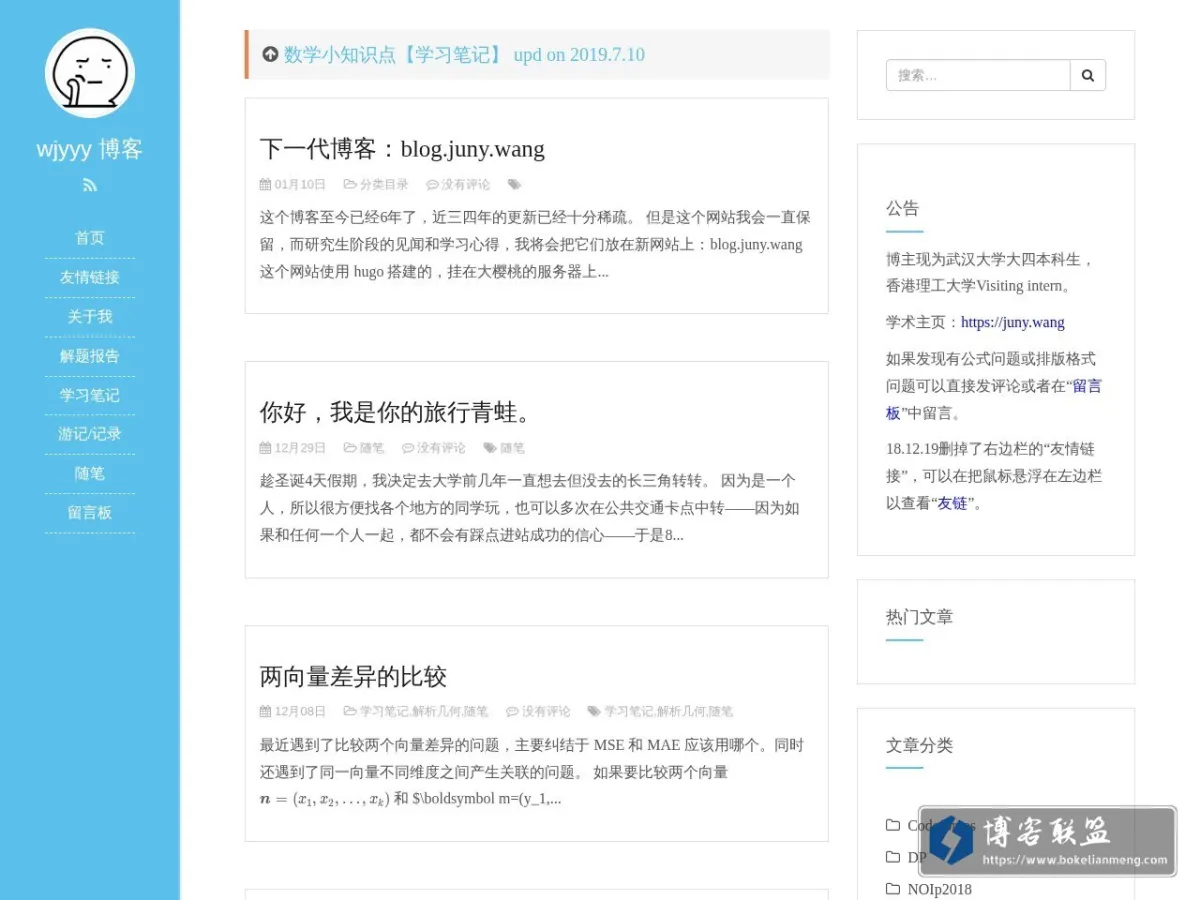Click the 热门文章 widget heading

point(919,617)
